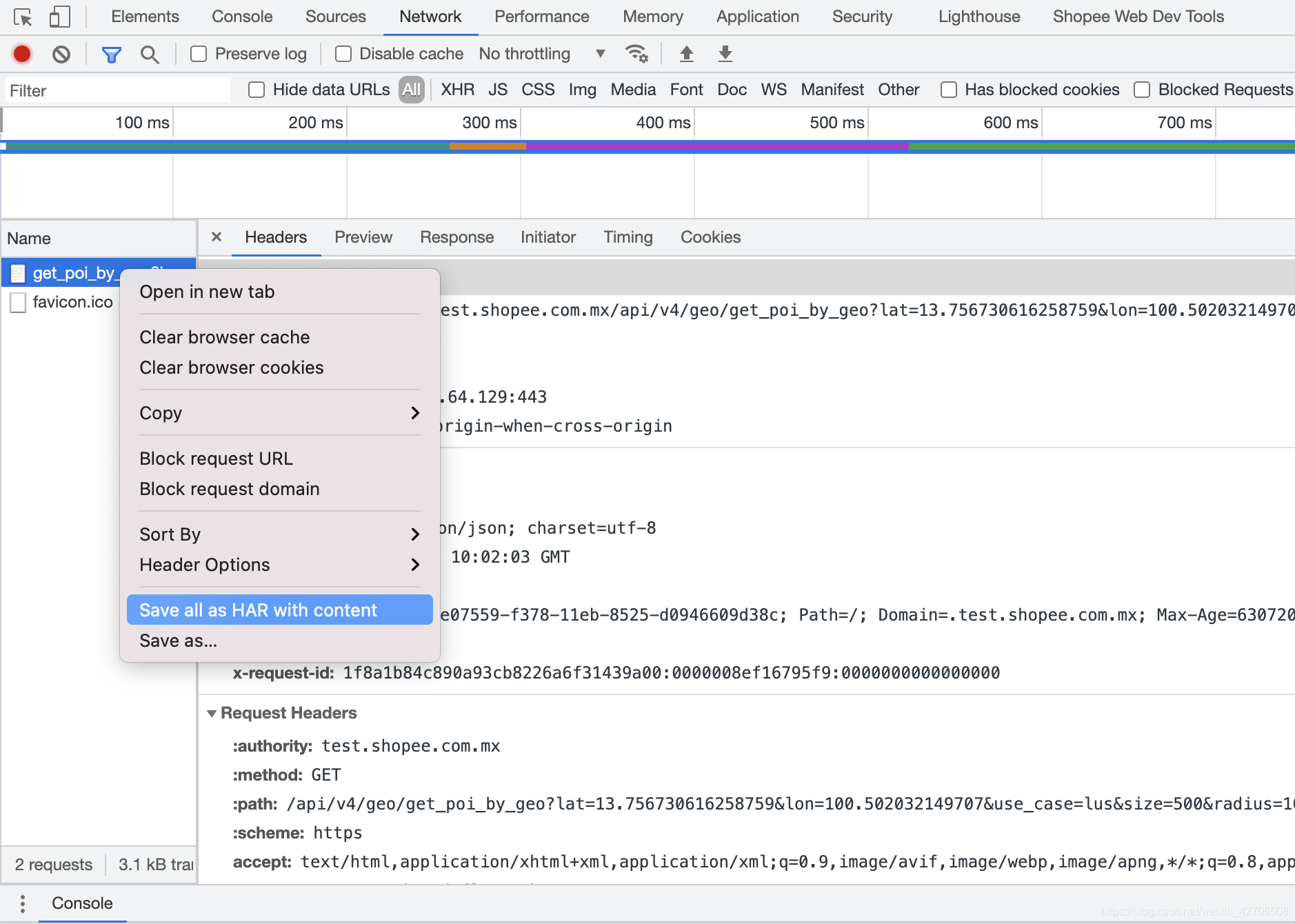1295x924 pixels.
Task: Open network search magnifier icon
Action: (x=150, y=54)
